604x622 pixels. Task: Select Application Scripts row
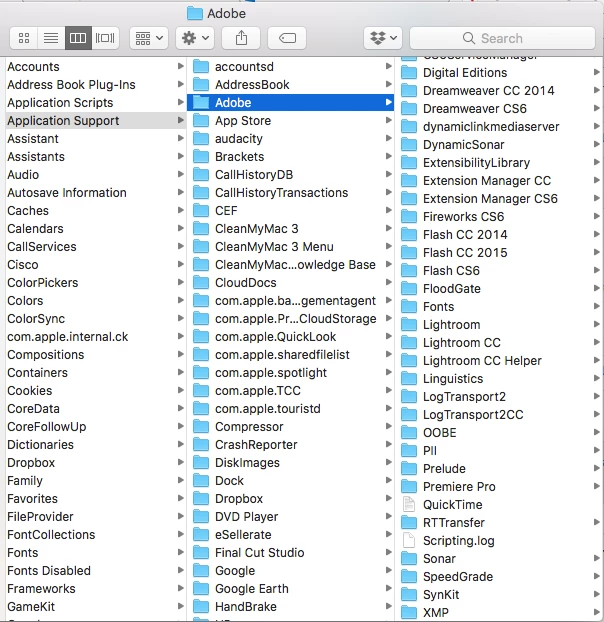coord(95,102)
